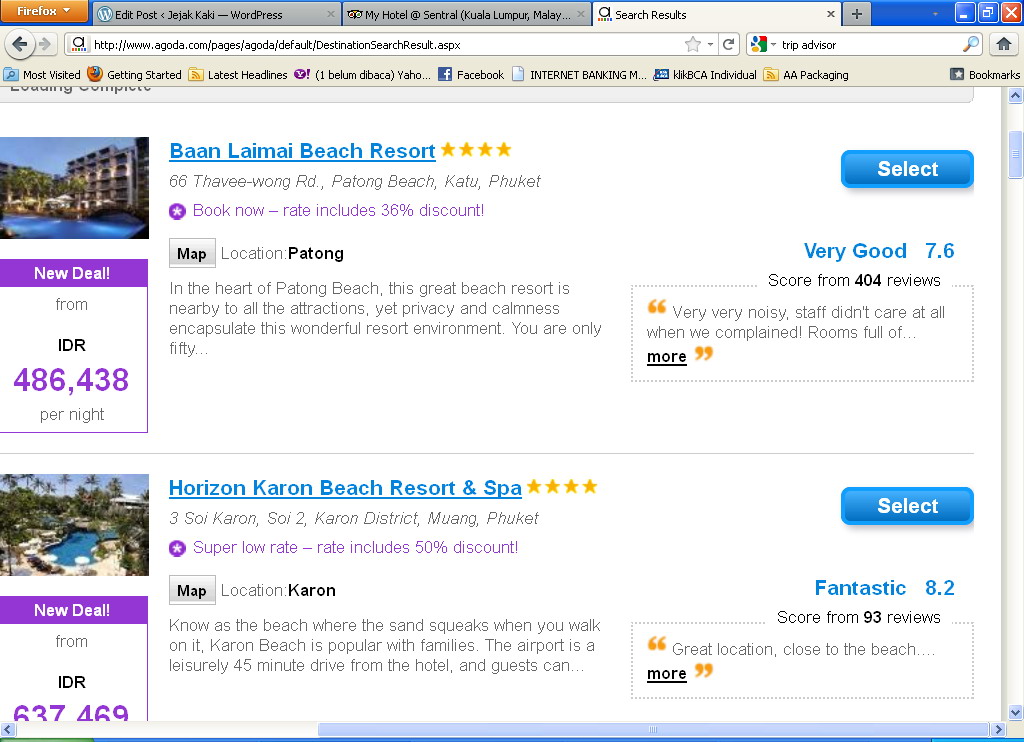Click in the address bar URL field

coord(380,45)
